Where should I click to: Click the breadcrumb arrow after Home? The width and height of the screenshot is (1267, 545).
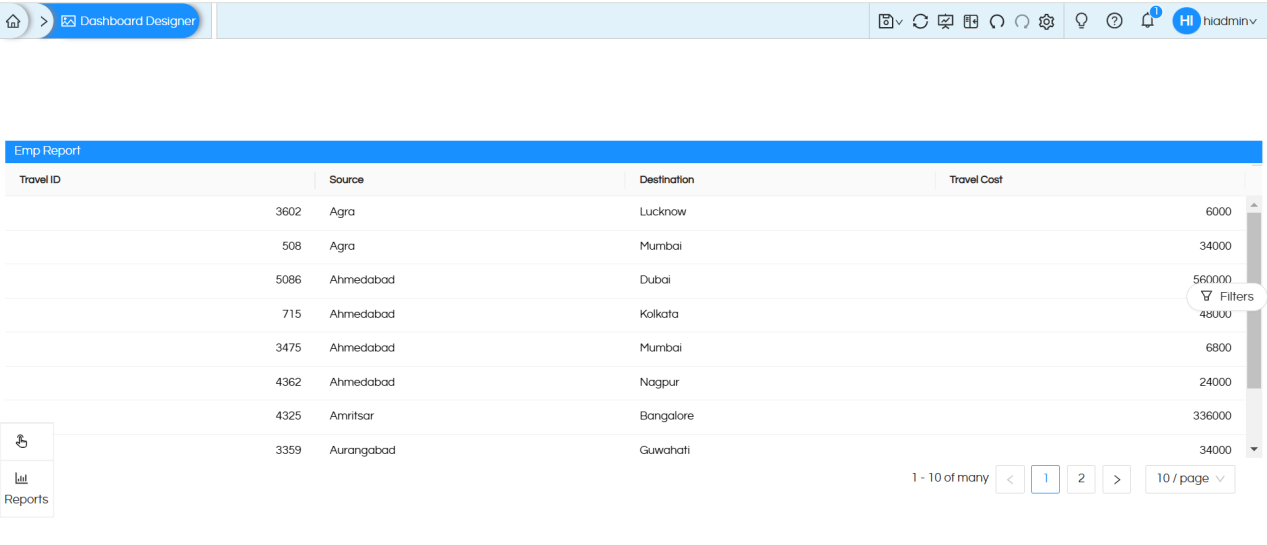pos(44,21)
